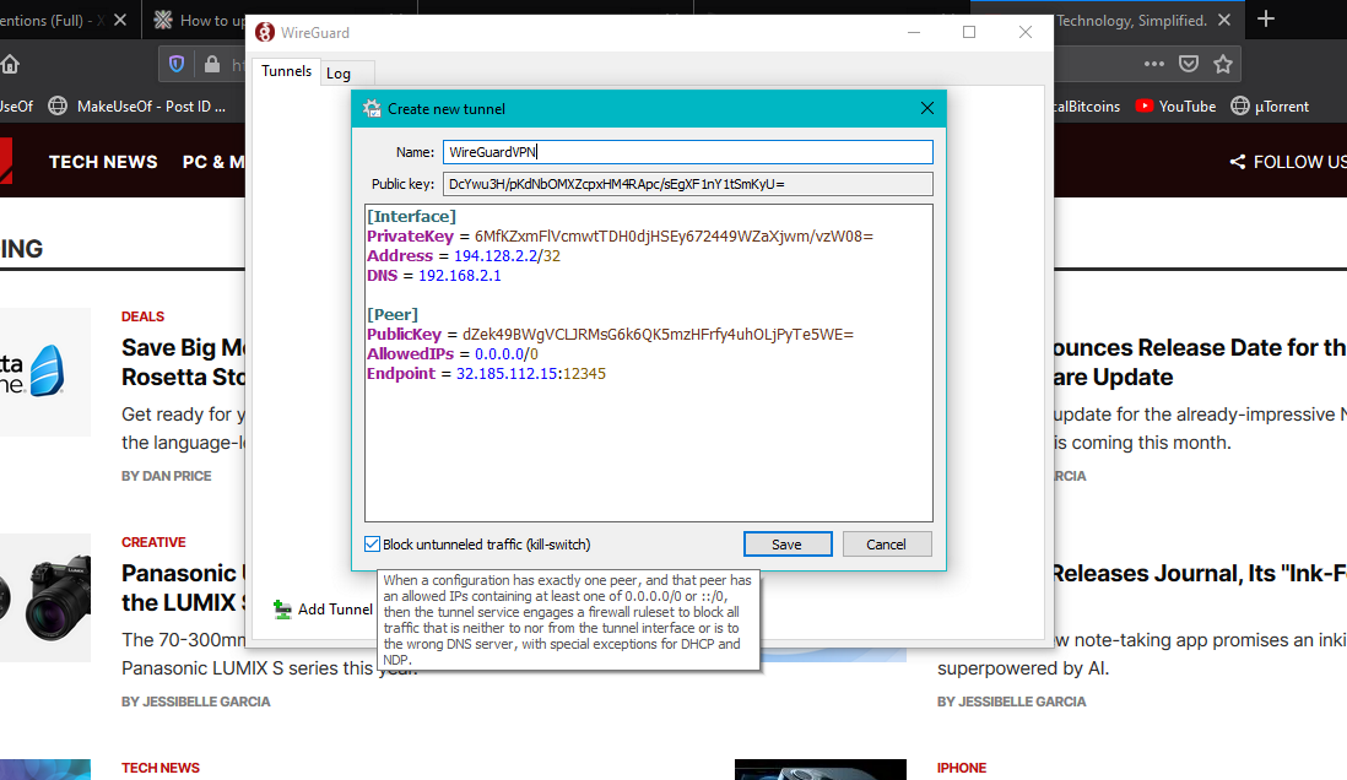The width and height of the screenshot is (1347, 780).
Task: Click the Create new tunnel dialog icon
Action: pyautogui.click(x=372, y=108)
